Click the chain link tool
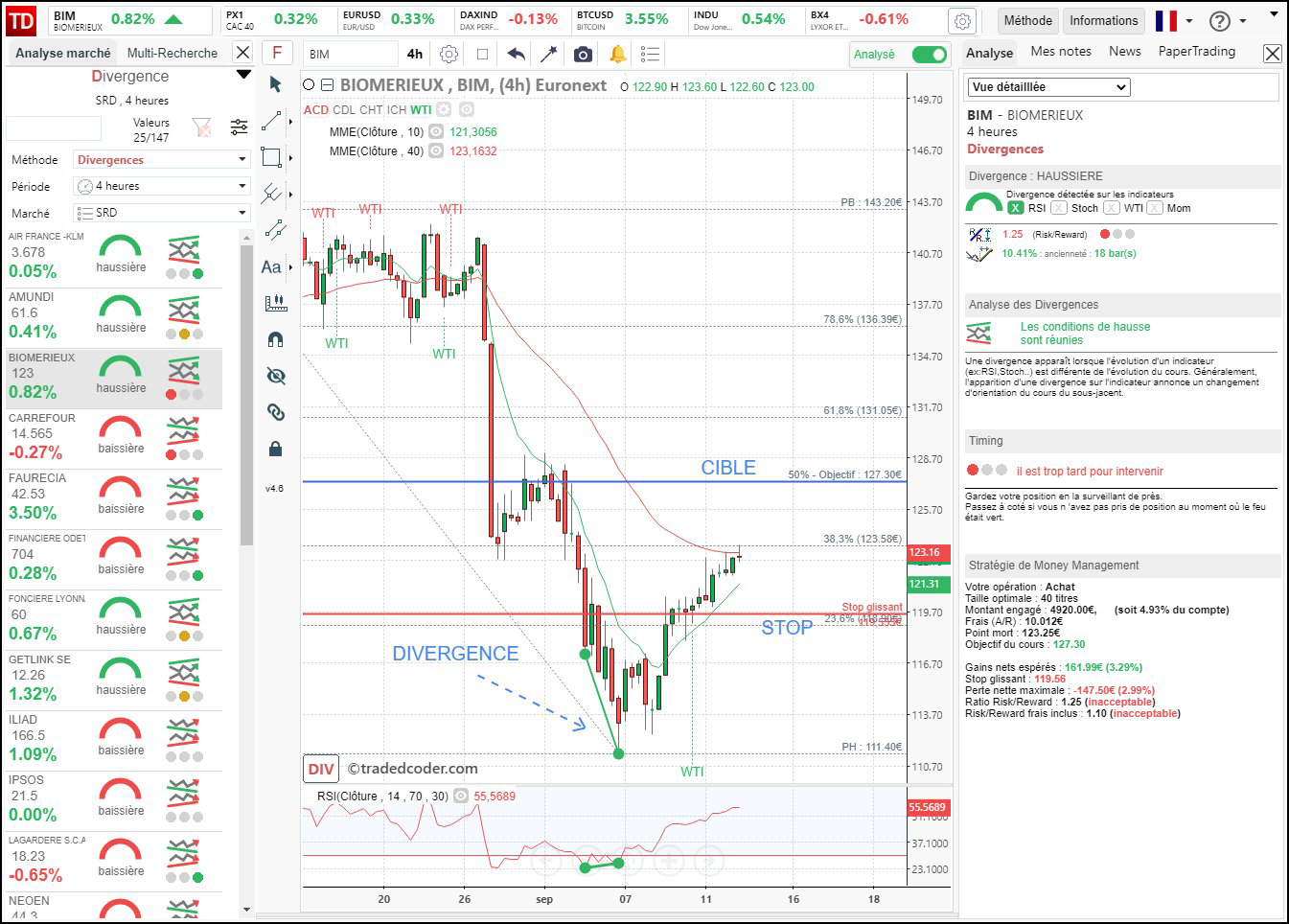1289x924 pixels. 275,412
